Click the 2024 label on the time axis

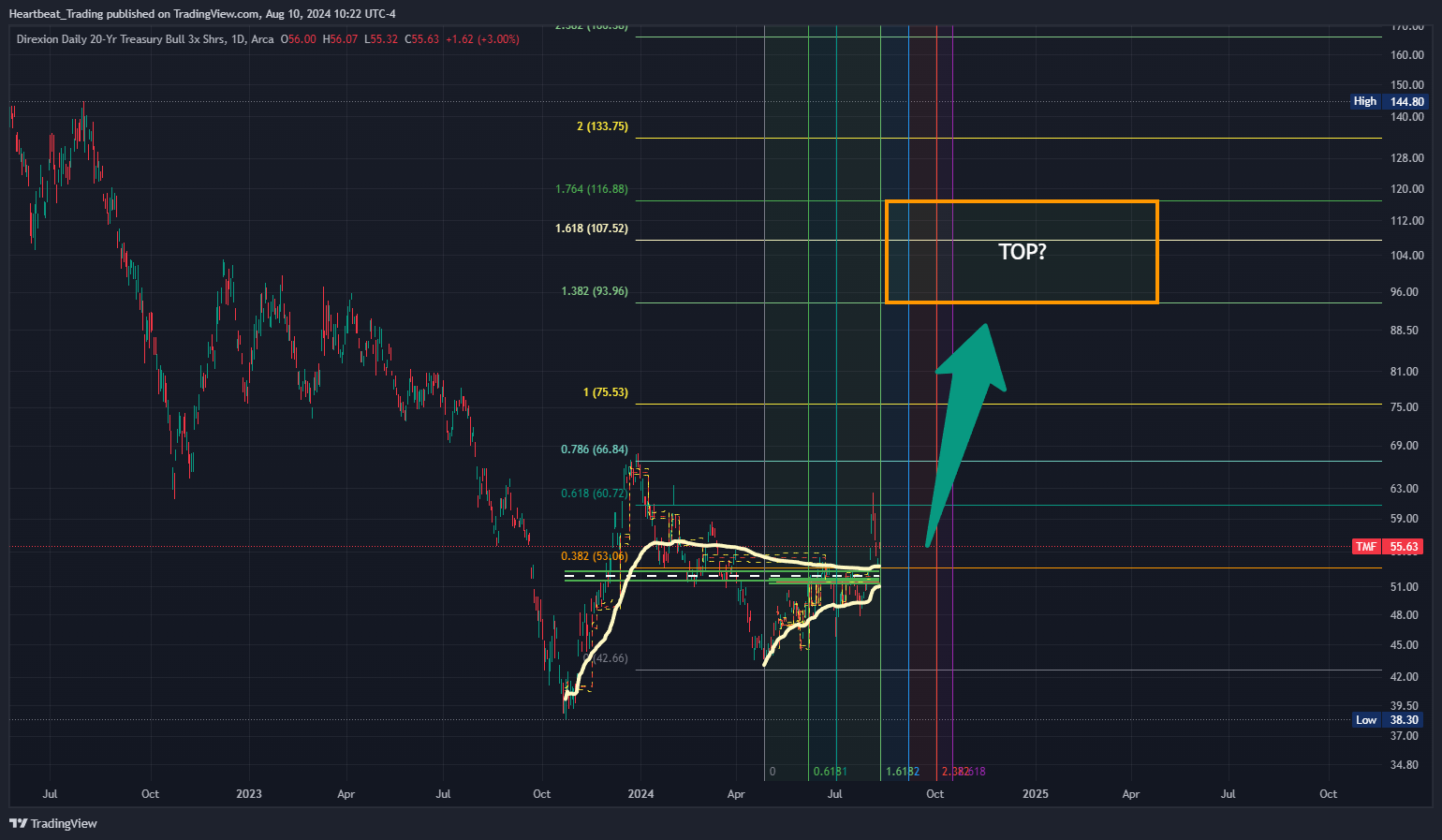pos(640,794)
